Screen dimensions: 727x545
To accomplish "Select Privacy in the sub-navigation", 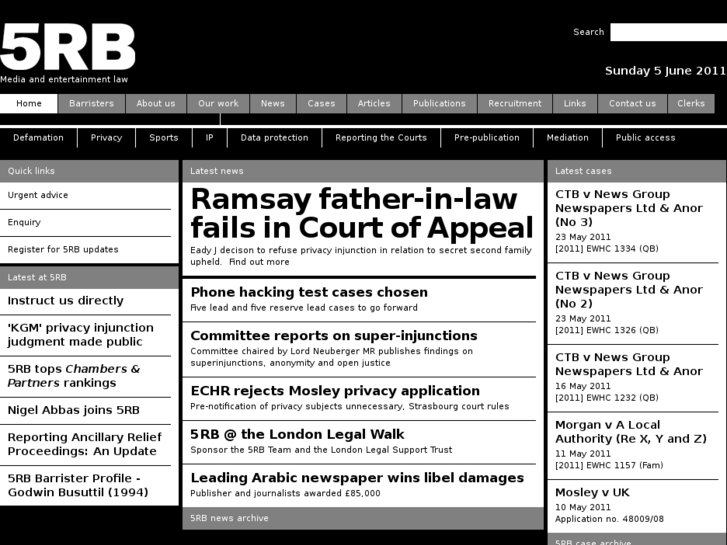I will (x=106, y=138).
